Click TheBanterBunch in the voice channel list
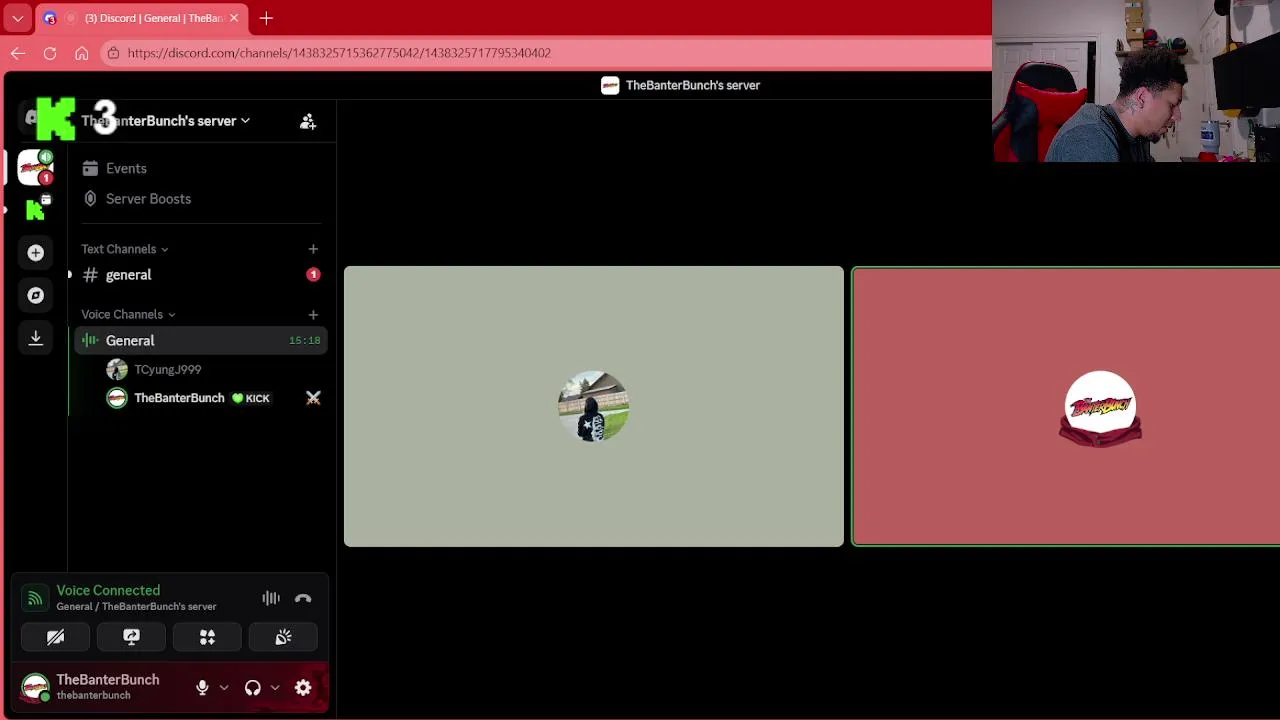1280x720 pixels. tap(179, 398)
